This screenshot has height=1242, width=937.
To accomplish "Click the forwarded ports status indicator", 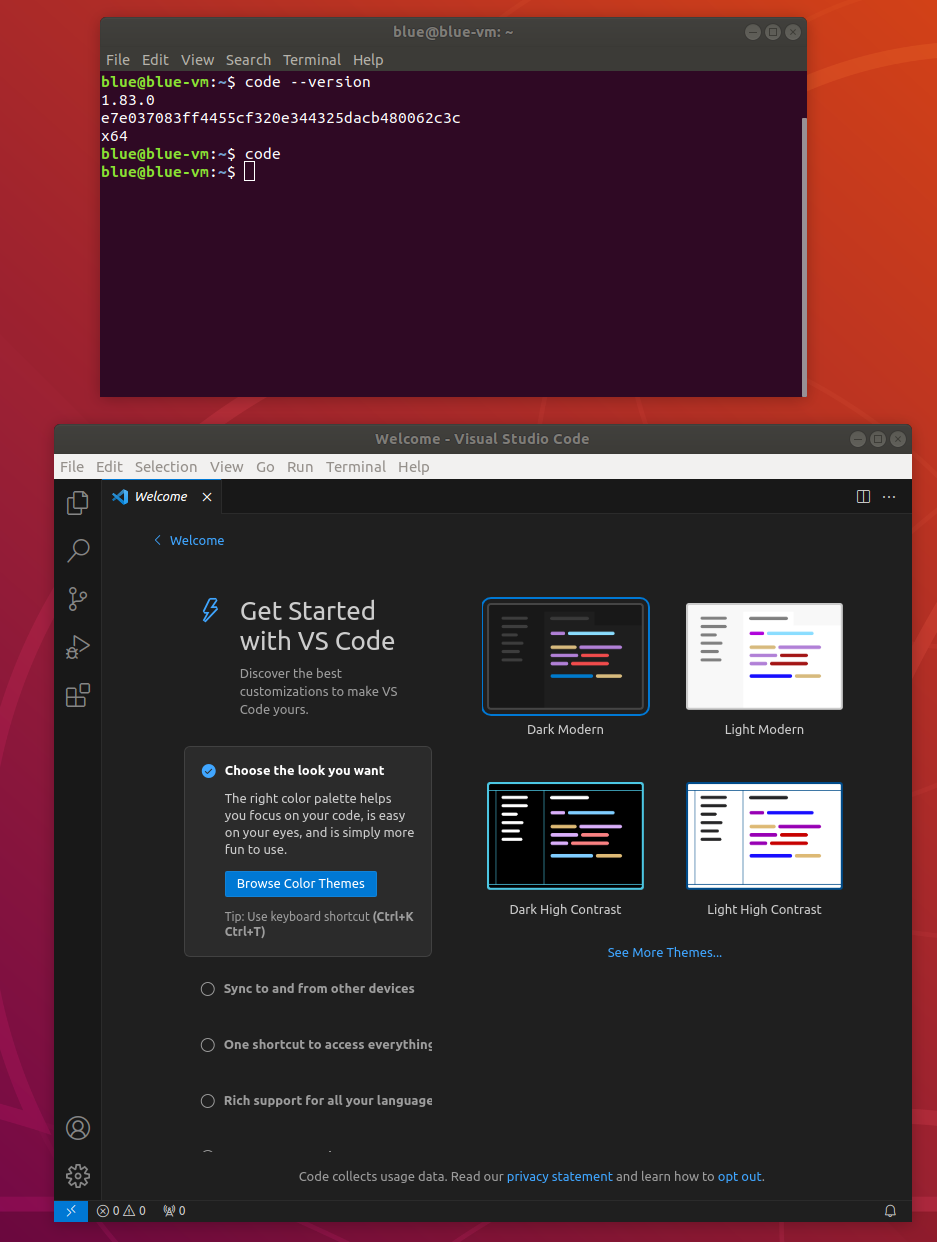I will (x=174, y=1211).
